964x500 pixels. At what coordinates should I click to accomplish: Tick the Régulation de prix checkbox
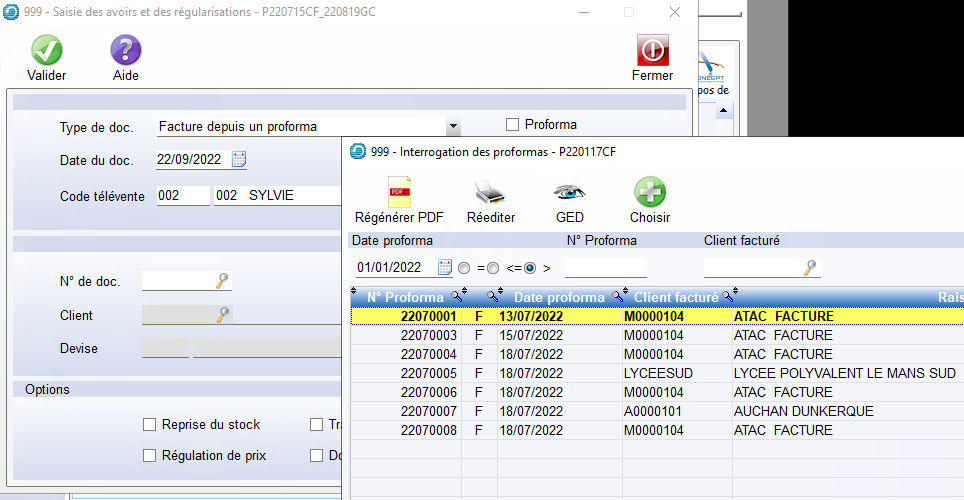(x=149, y=456)
